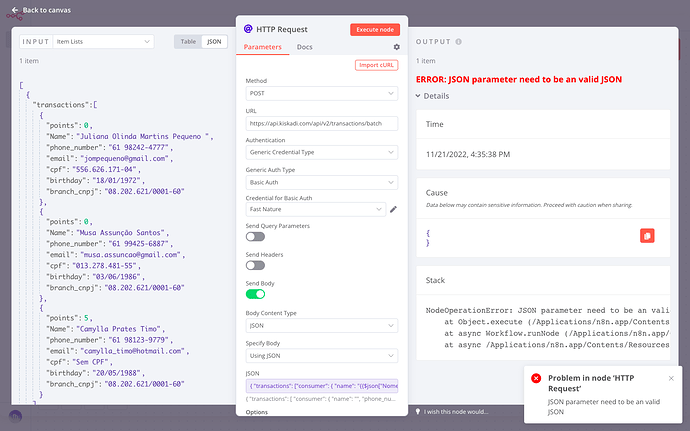The width and height of the screenshot is (690, 431).
Task: Click Execute node button
Action: 375,29
